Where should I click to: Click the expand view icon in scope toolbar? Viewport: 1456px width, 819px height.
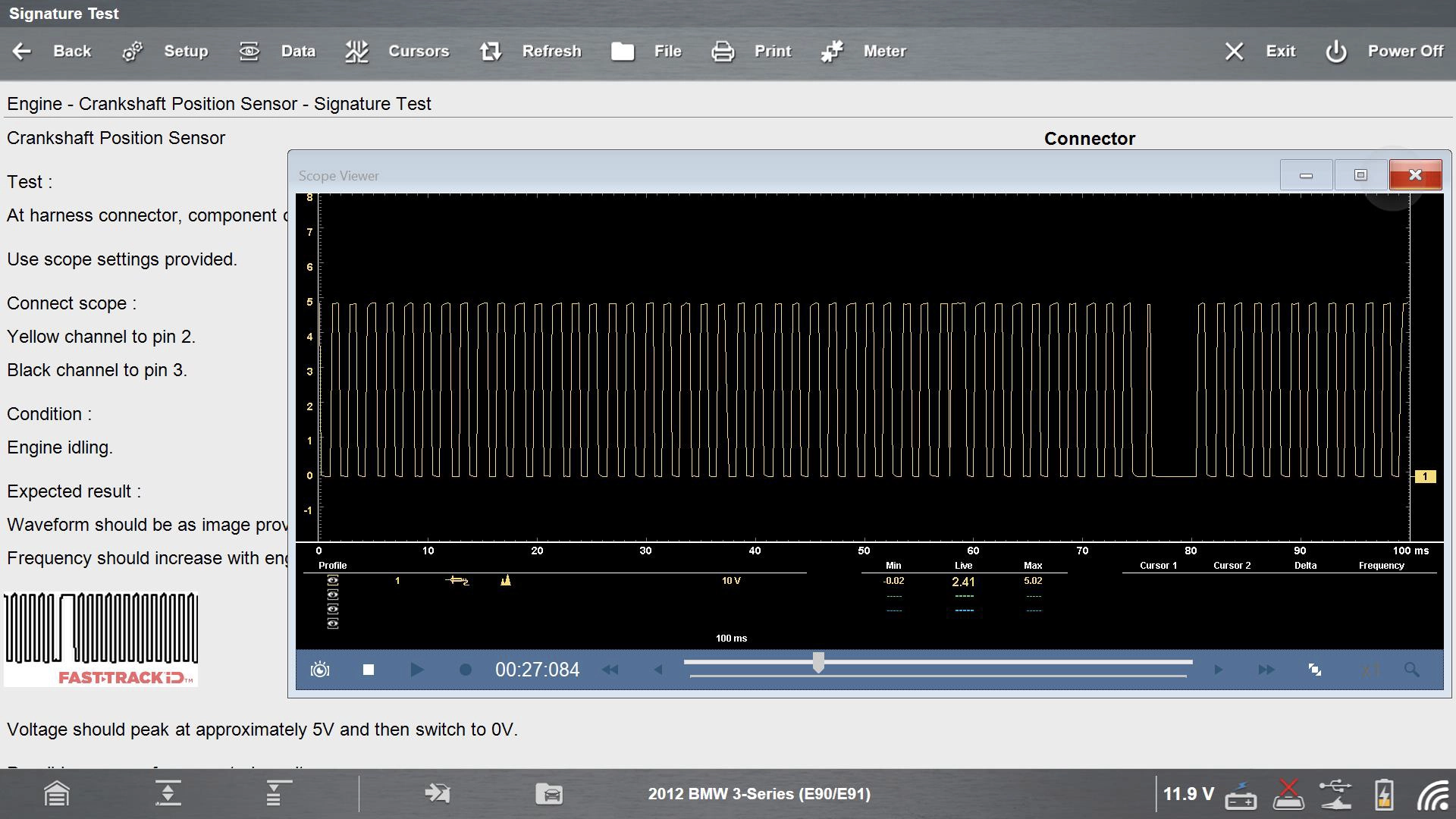click(x=1315, y=670)
